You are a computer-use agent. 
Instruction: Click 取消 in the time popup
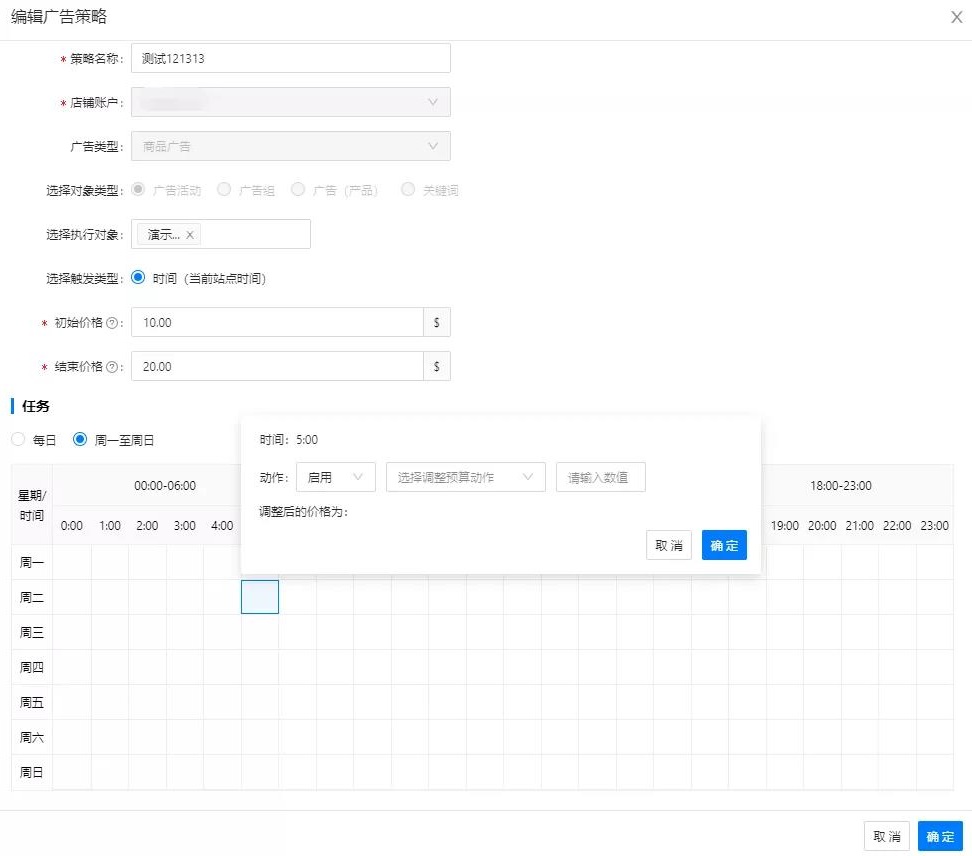click(668, 545)
